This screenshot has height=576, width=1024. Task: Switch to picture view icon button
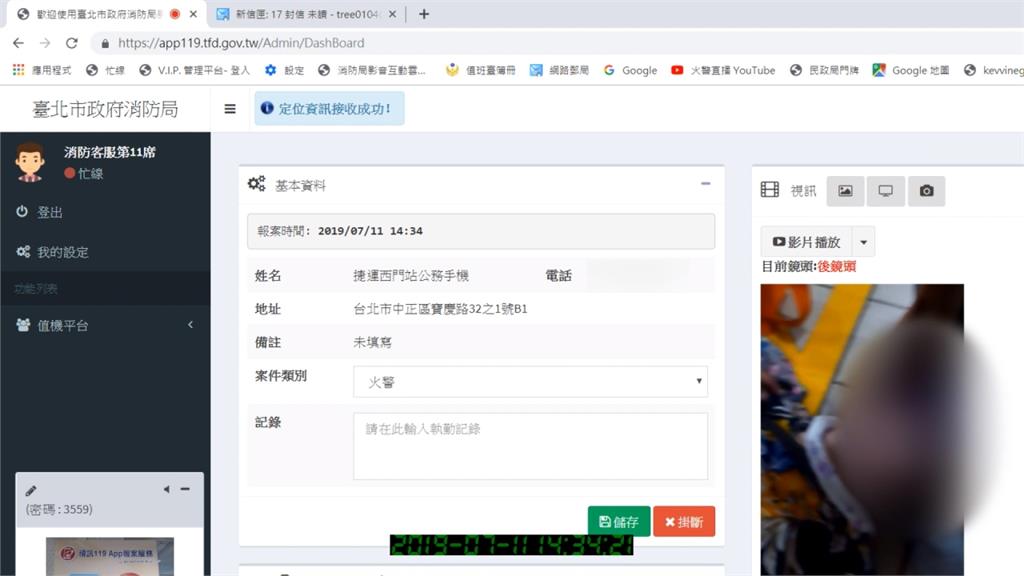click(845, 191)
